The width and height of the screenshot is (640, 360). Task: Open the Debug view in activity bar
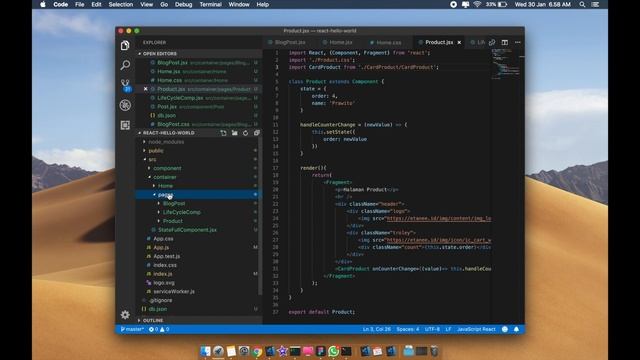pos(125,105)
